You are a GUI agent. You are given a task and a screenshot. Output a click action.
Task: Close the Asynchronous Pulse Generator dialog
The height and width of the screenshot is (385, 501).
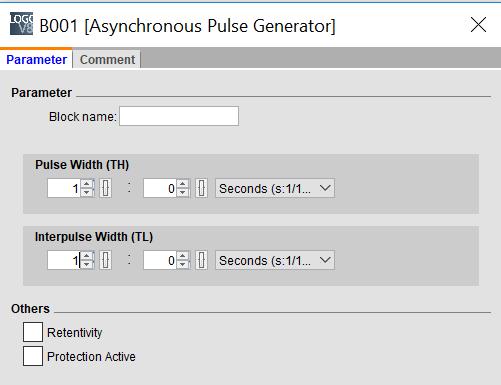[x=478, y=25]
